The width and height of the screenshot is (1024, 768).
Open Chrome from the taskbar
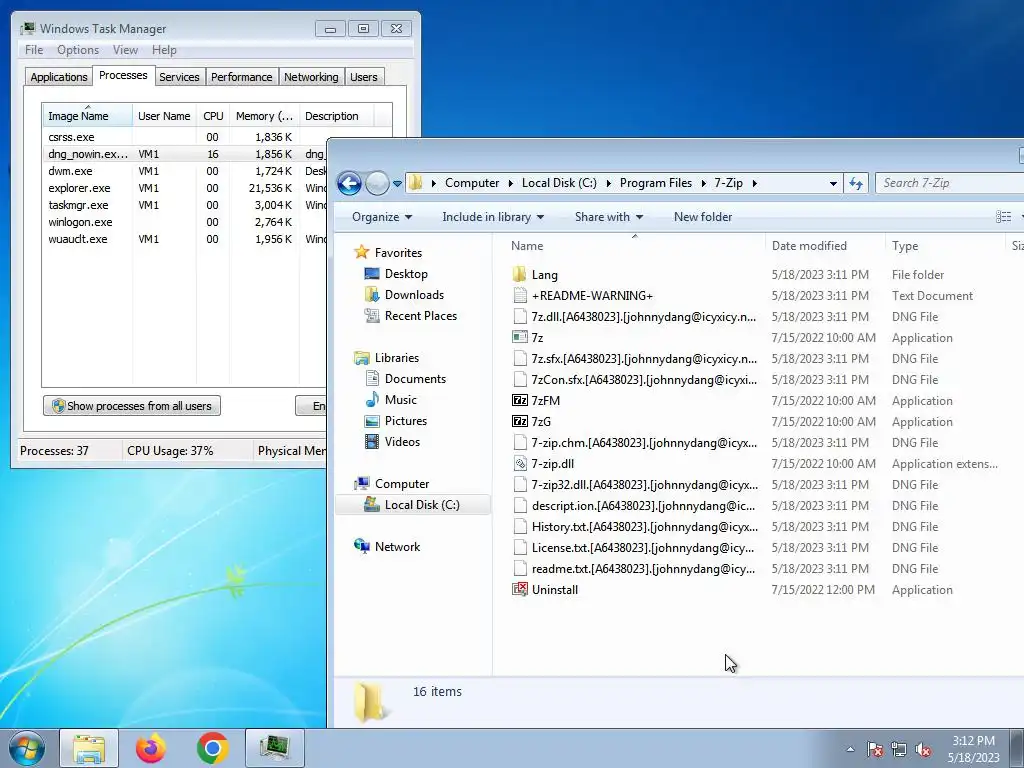[x=212, y=748]
